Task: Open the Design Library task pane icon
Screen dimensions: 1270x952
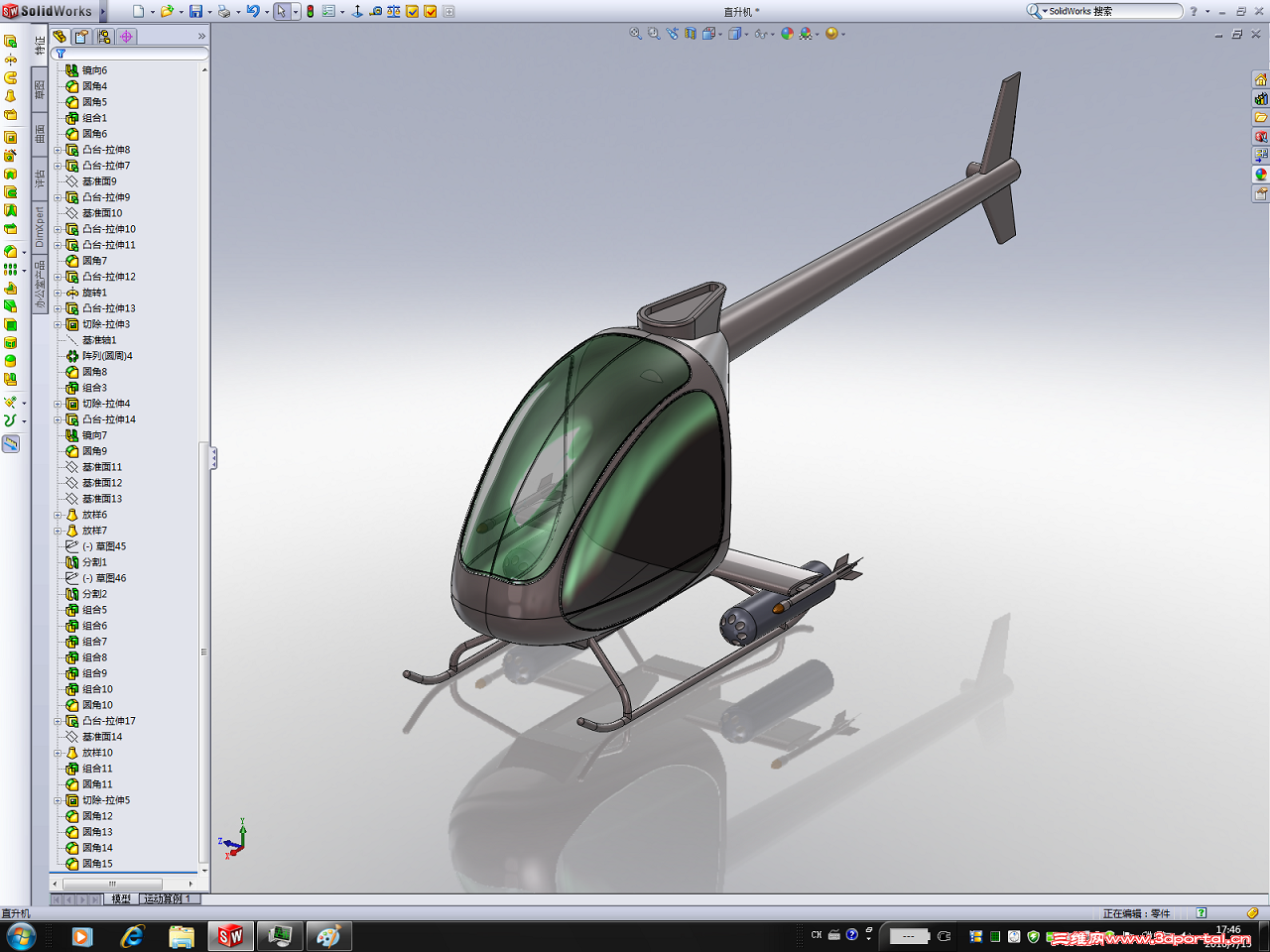Action: coord(1261,99)
